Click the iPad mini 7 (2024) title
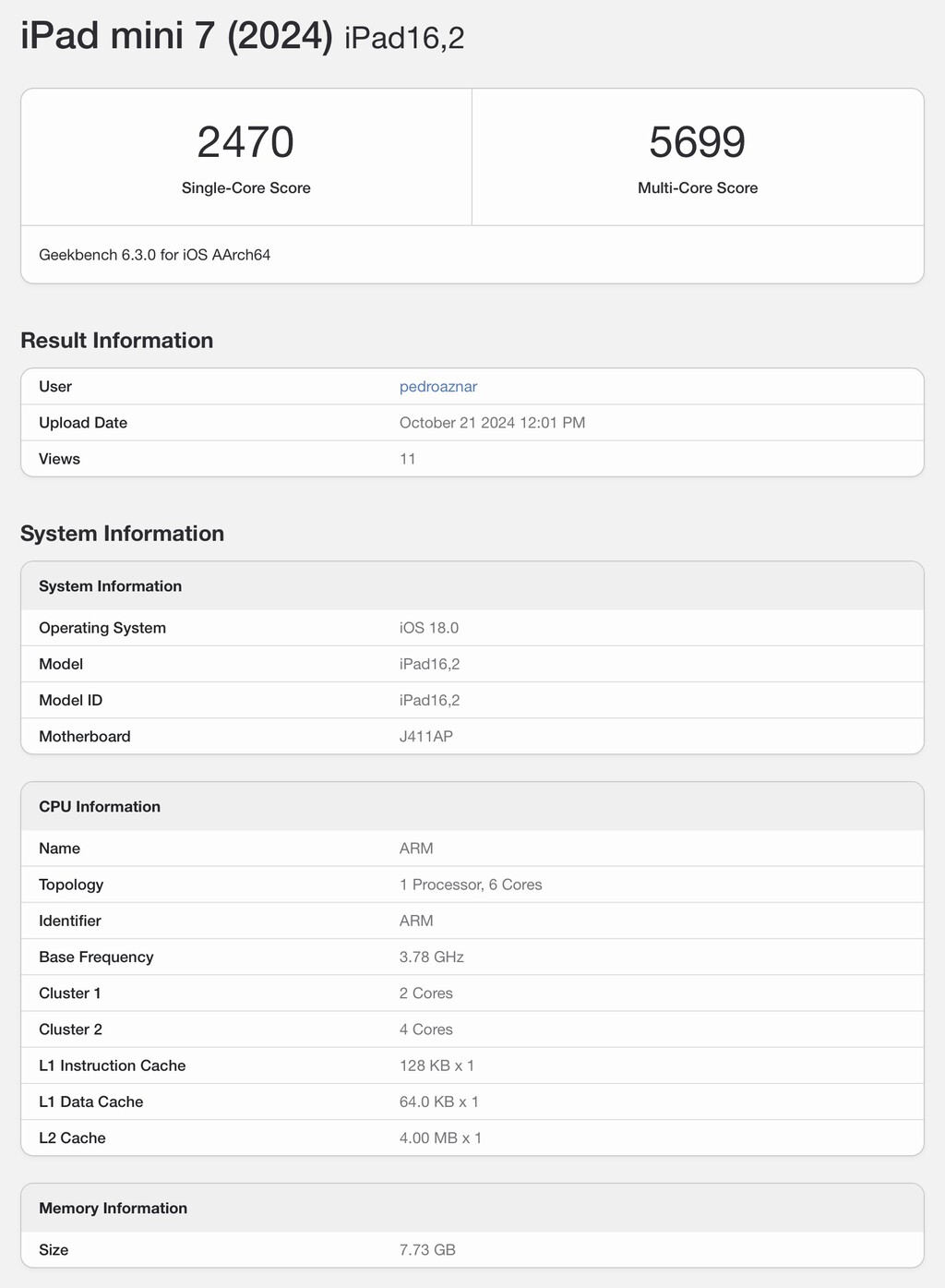 pyautogui.click(x=176, y=37)
